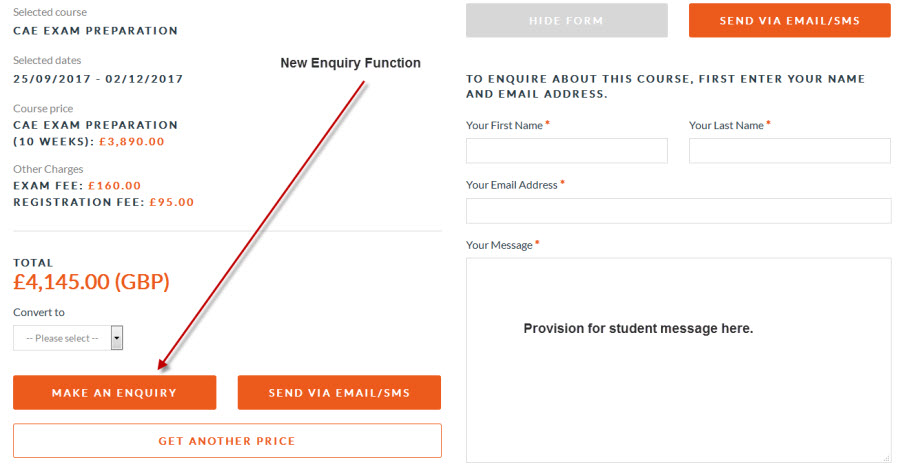Image resolution: width=900 pixels, height=464 pixels.
Task: Focus the Your Last Name field
Action: click(789, 151)
